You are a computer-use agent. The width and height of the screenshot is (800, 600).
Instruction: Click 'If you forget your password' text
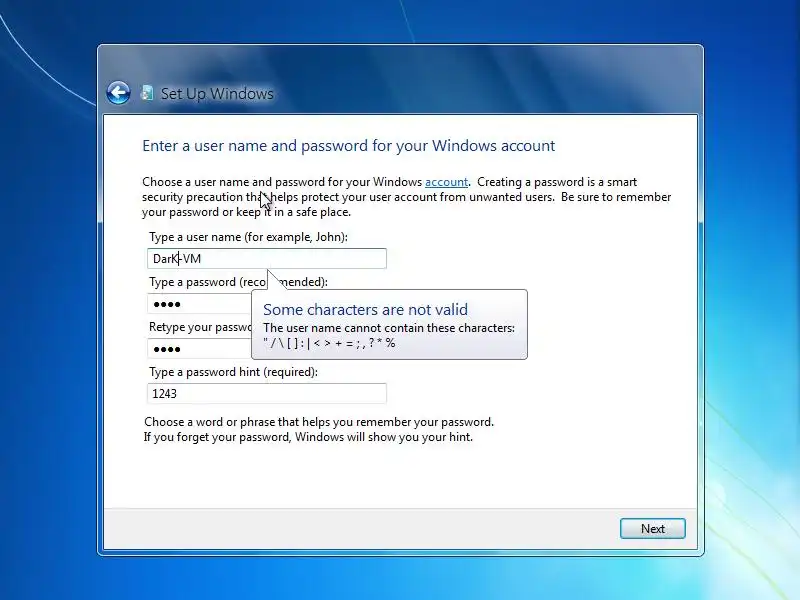pos(308,437)
